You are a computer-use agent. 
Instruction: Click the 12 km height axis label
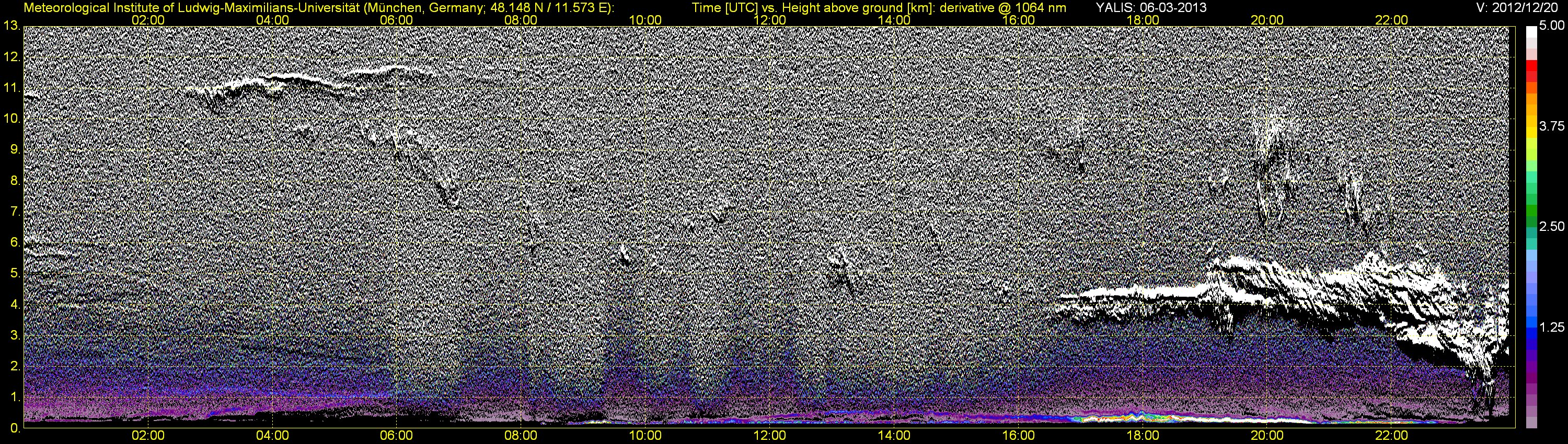11,57
